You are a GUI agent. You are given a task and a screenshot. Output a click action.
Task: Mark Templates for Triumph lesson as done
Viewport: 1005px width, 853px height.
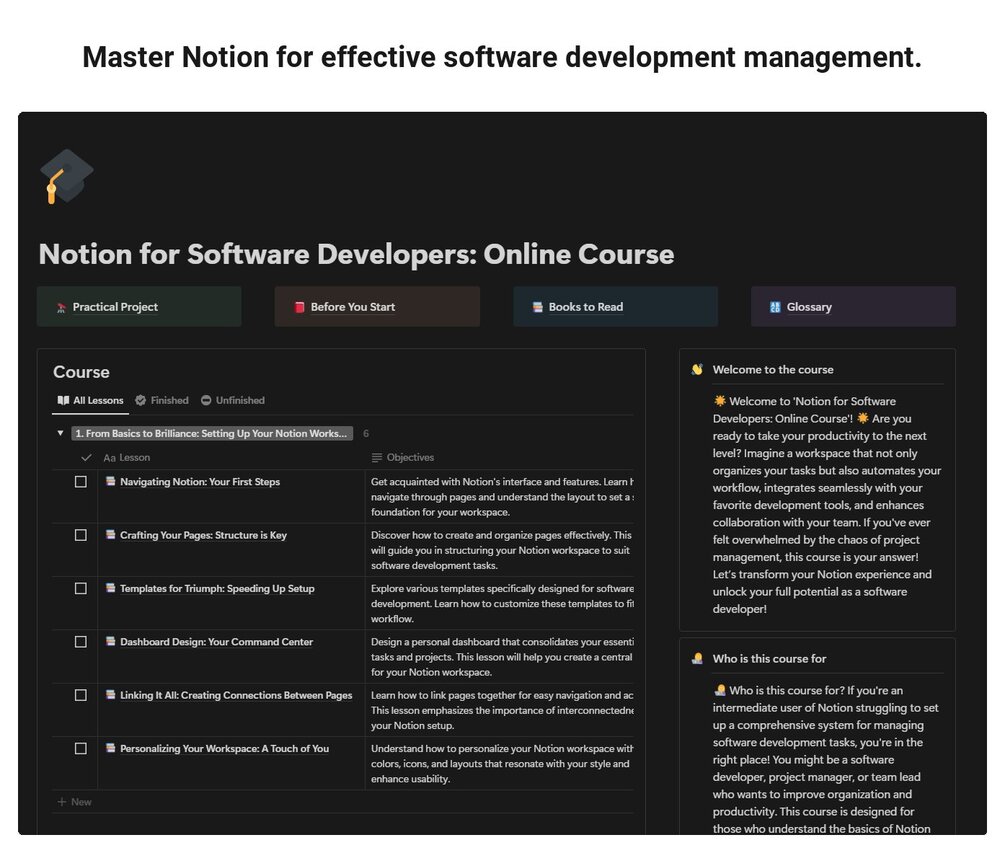click(x=81, y=588)
